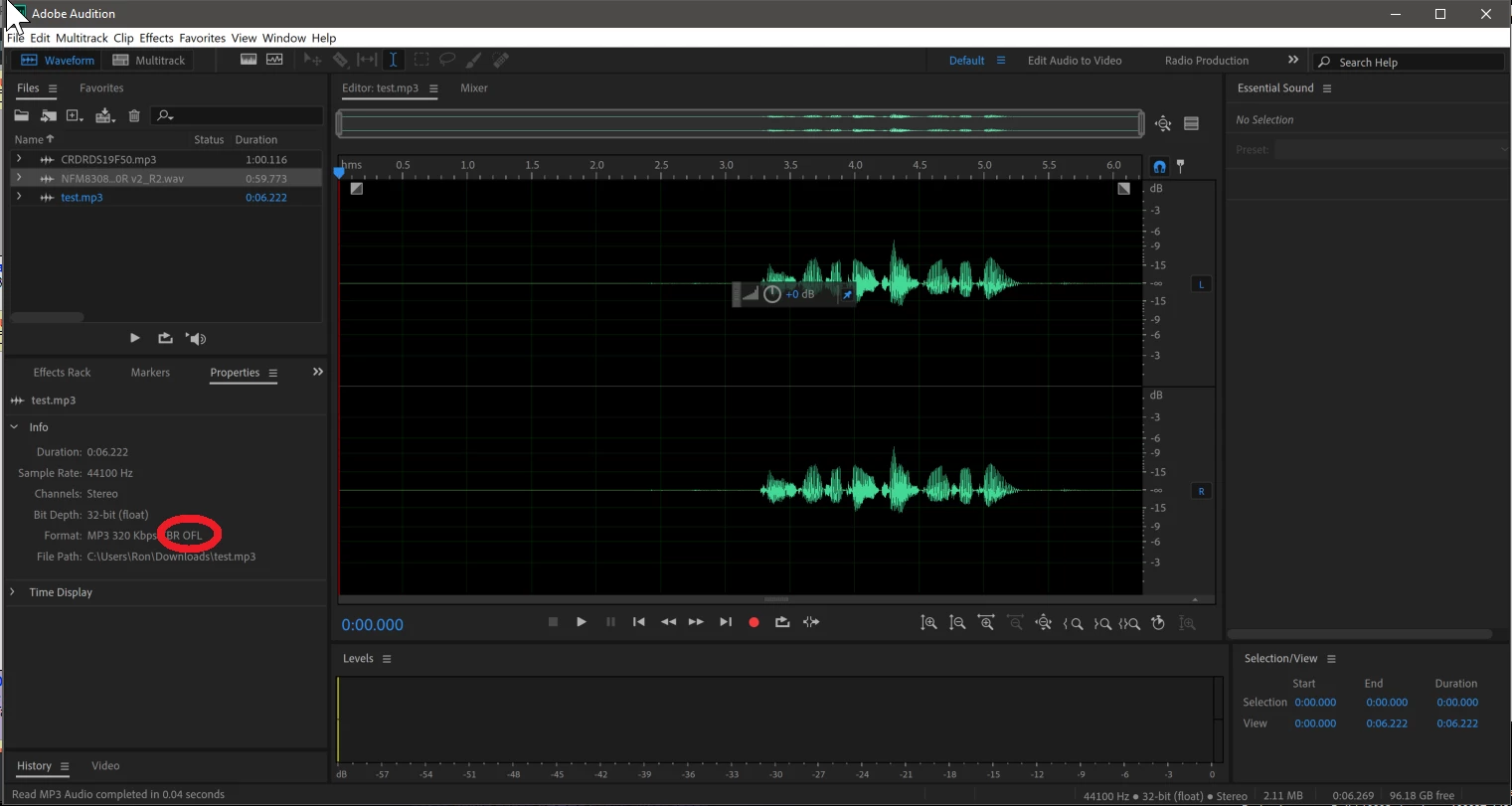Click Zoom to Selection icon
The image size is (1512, 806).
[x=1129, y=623]
